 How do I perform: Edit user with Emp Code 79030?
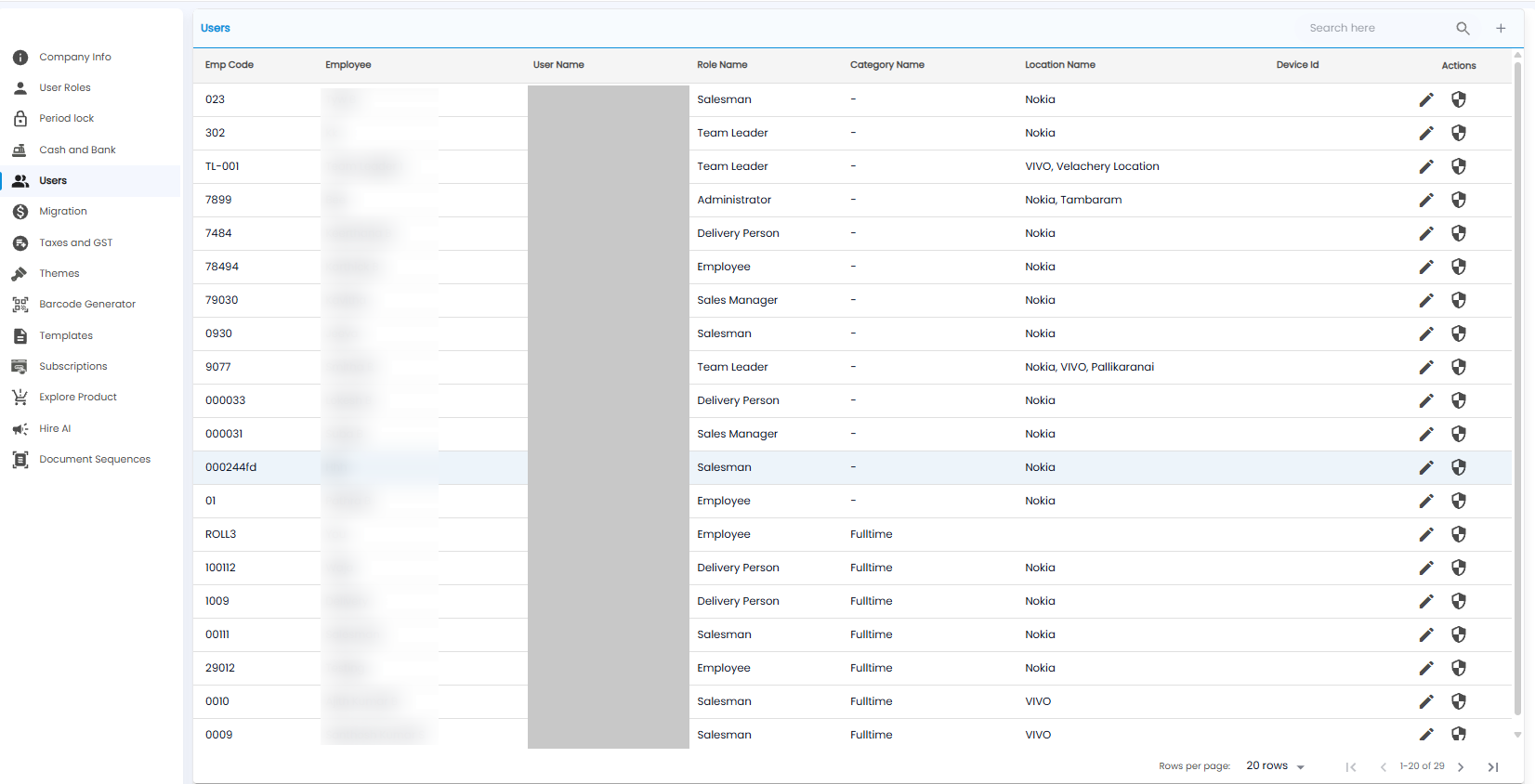(1426, 300)
